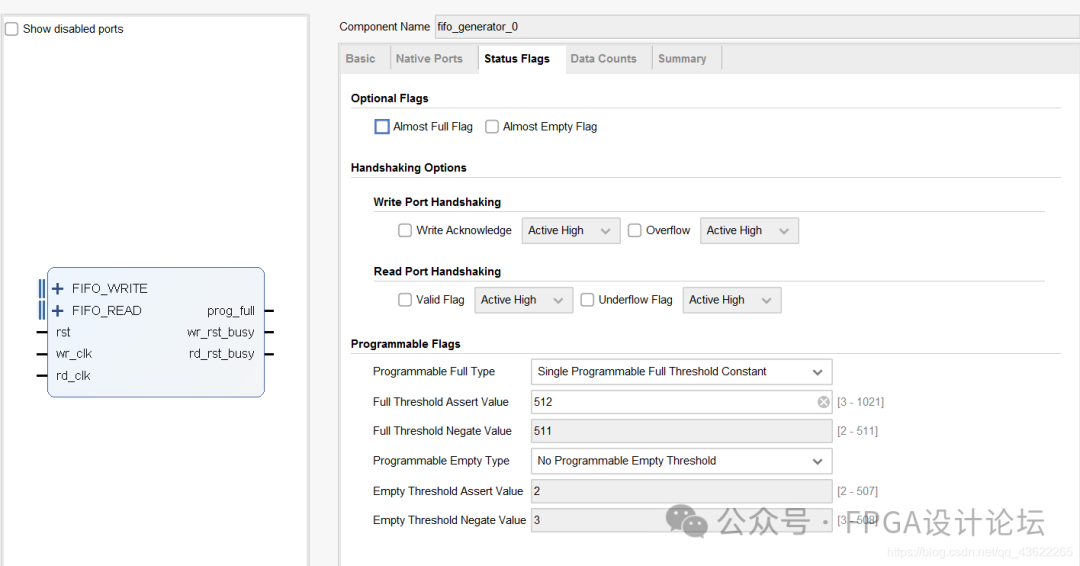Open the Summary tab
Viewport: 1080px width, 566px height.
pyautogui.click(x=682, y=59)
